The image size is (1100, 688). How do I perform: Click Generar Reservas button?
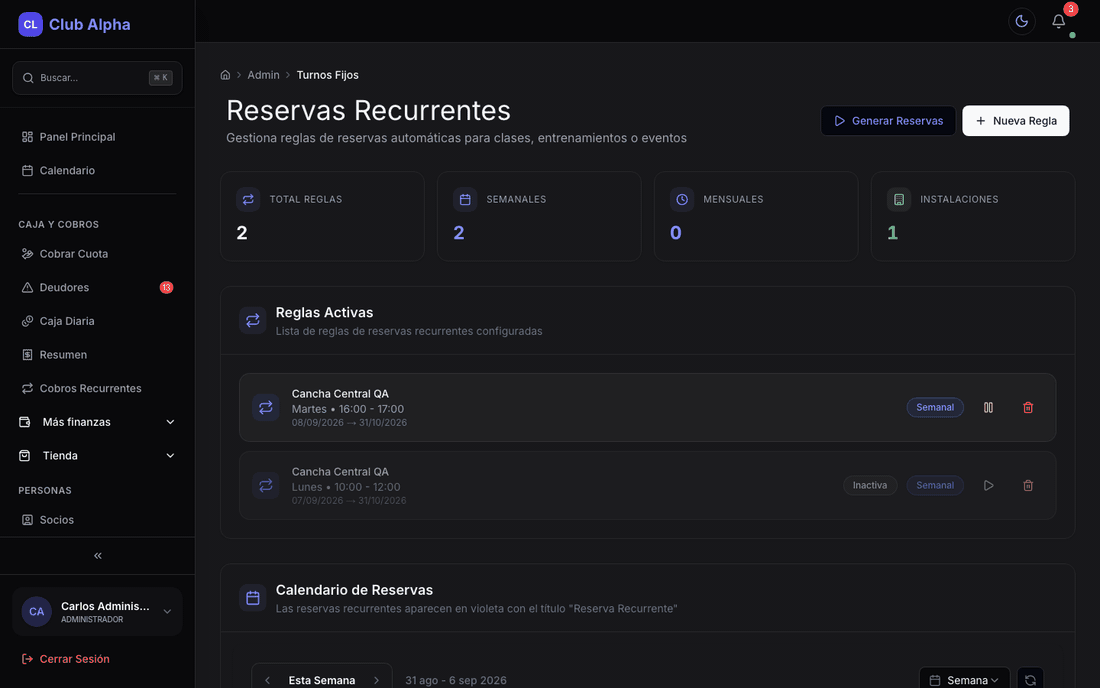[888, 121]
